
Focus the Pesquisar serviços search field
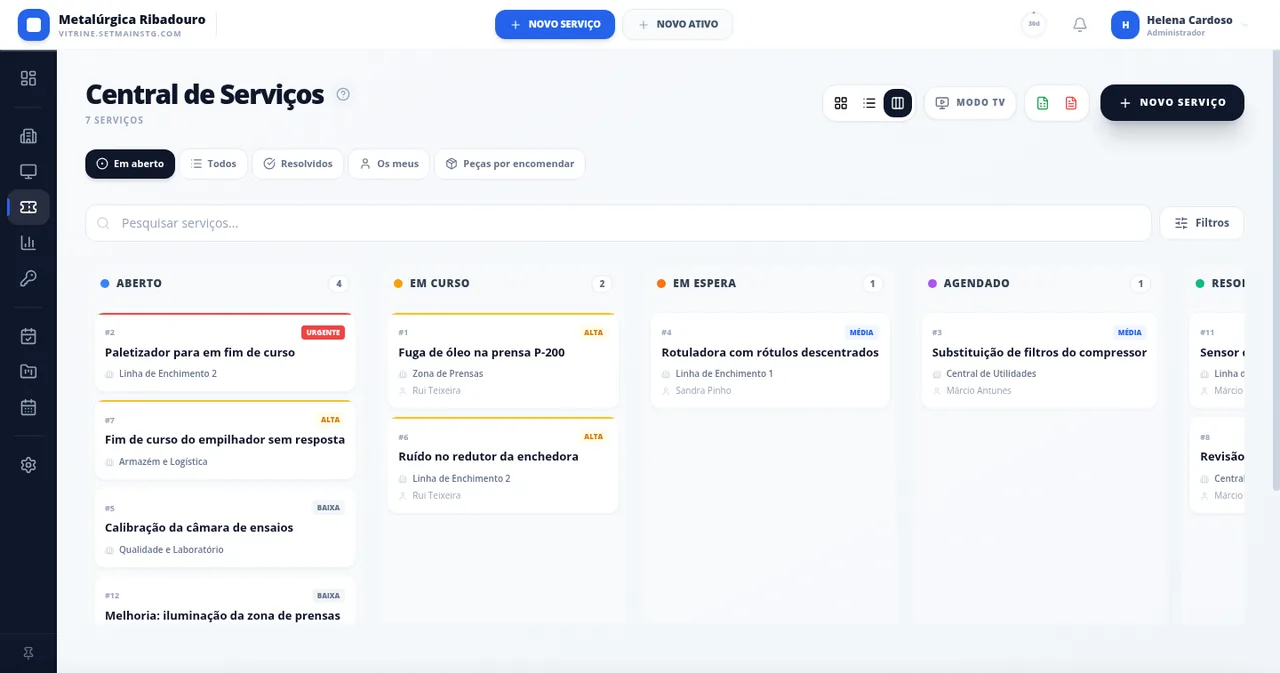tap(618, 223)
